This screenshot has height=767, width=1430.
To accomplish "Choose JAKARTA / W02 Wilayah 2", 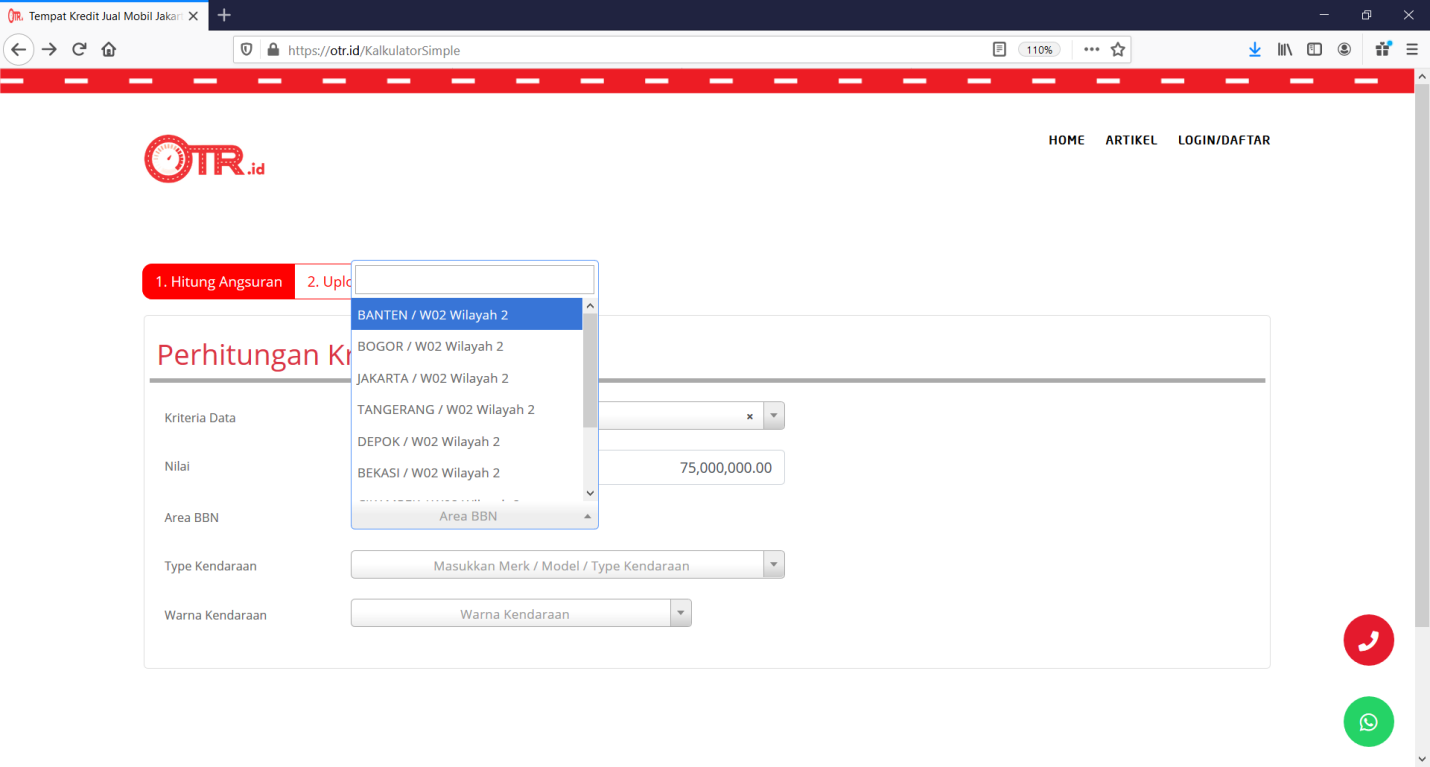I will pyautogui.click(x=466, y=378).
